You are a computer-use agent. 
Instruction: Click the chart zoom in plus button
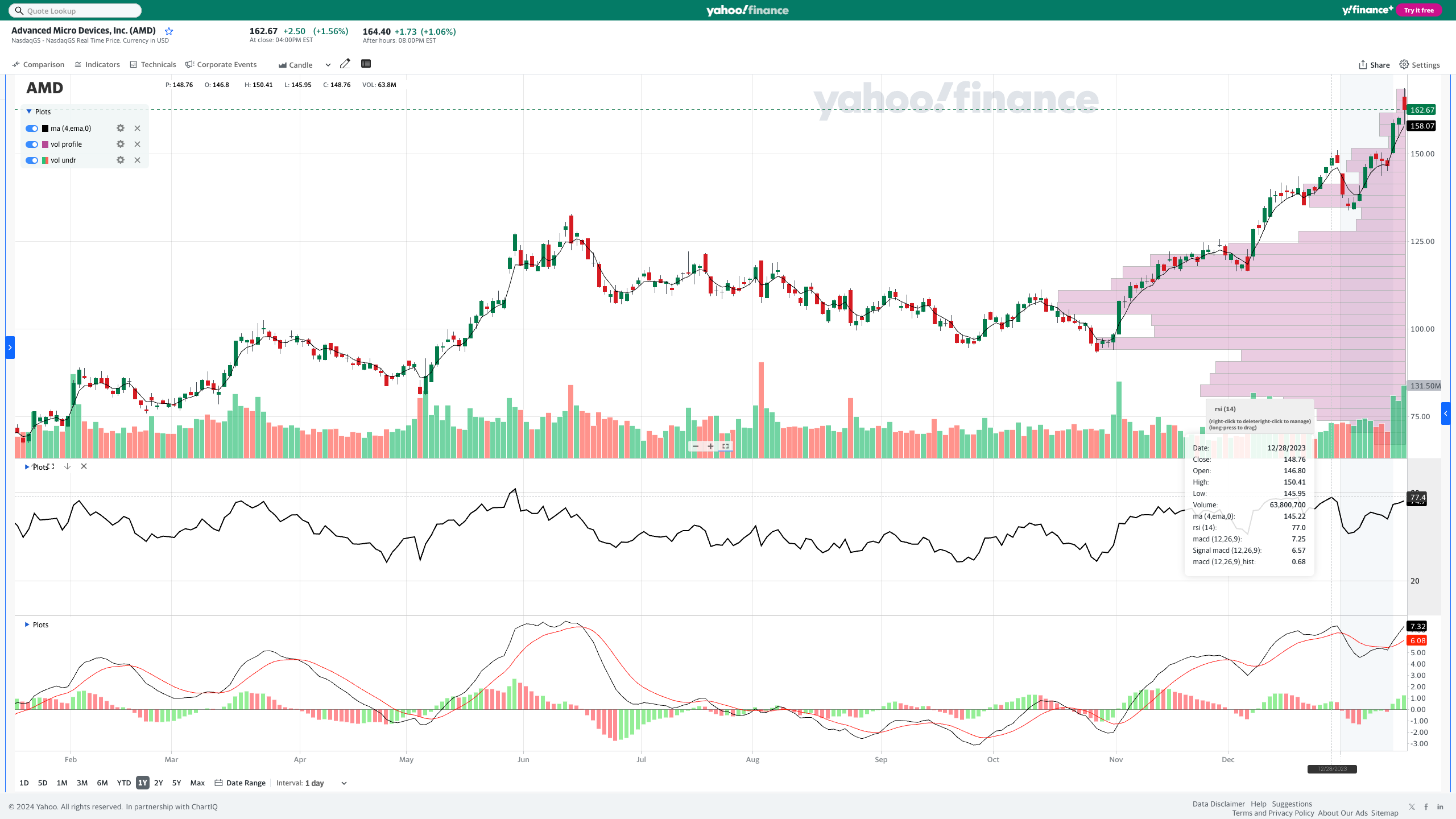click(710, 446)
